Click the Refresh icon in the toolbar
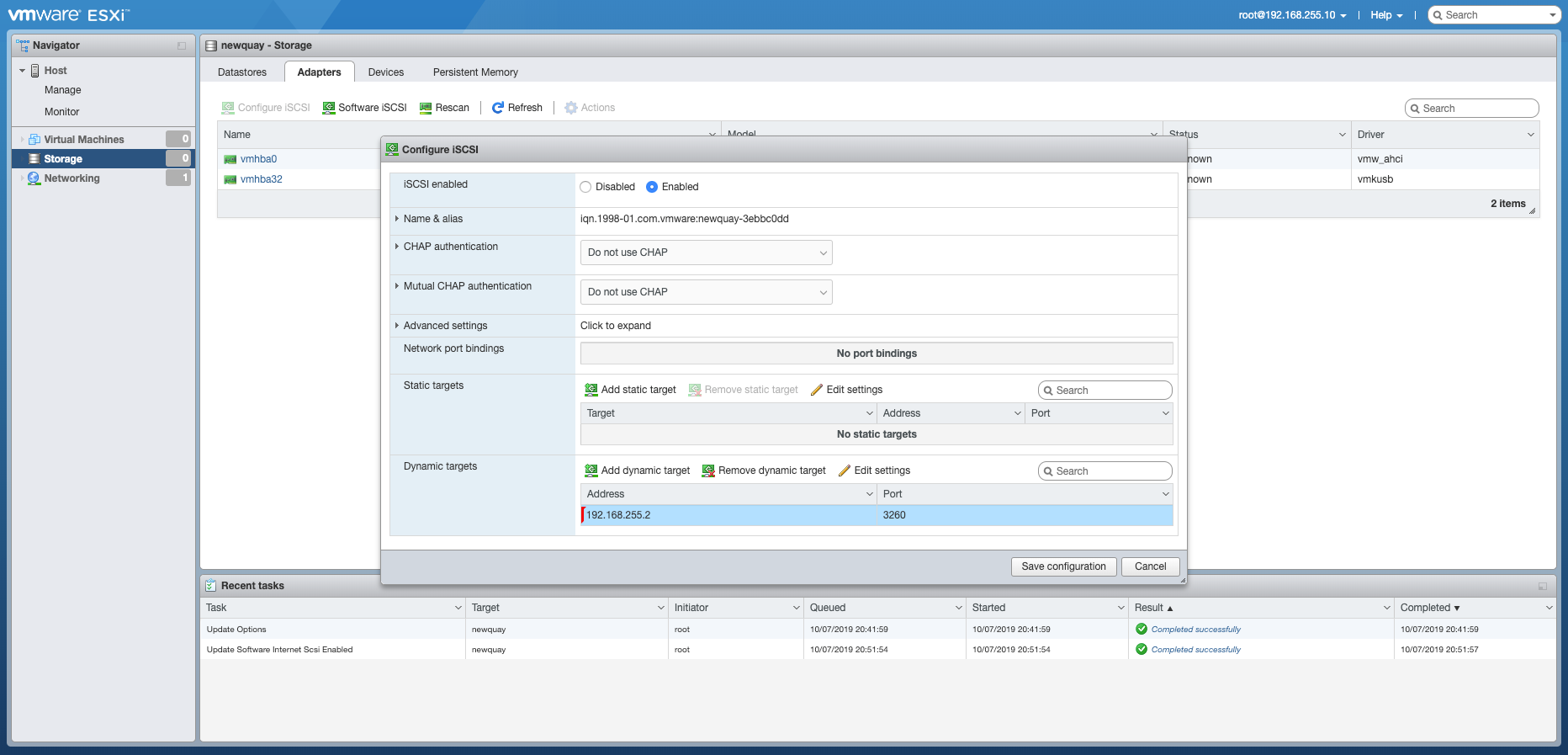This screenshot has height=755, width=1568. [498, 108]
